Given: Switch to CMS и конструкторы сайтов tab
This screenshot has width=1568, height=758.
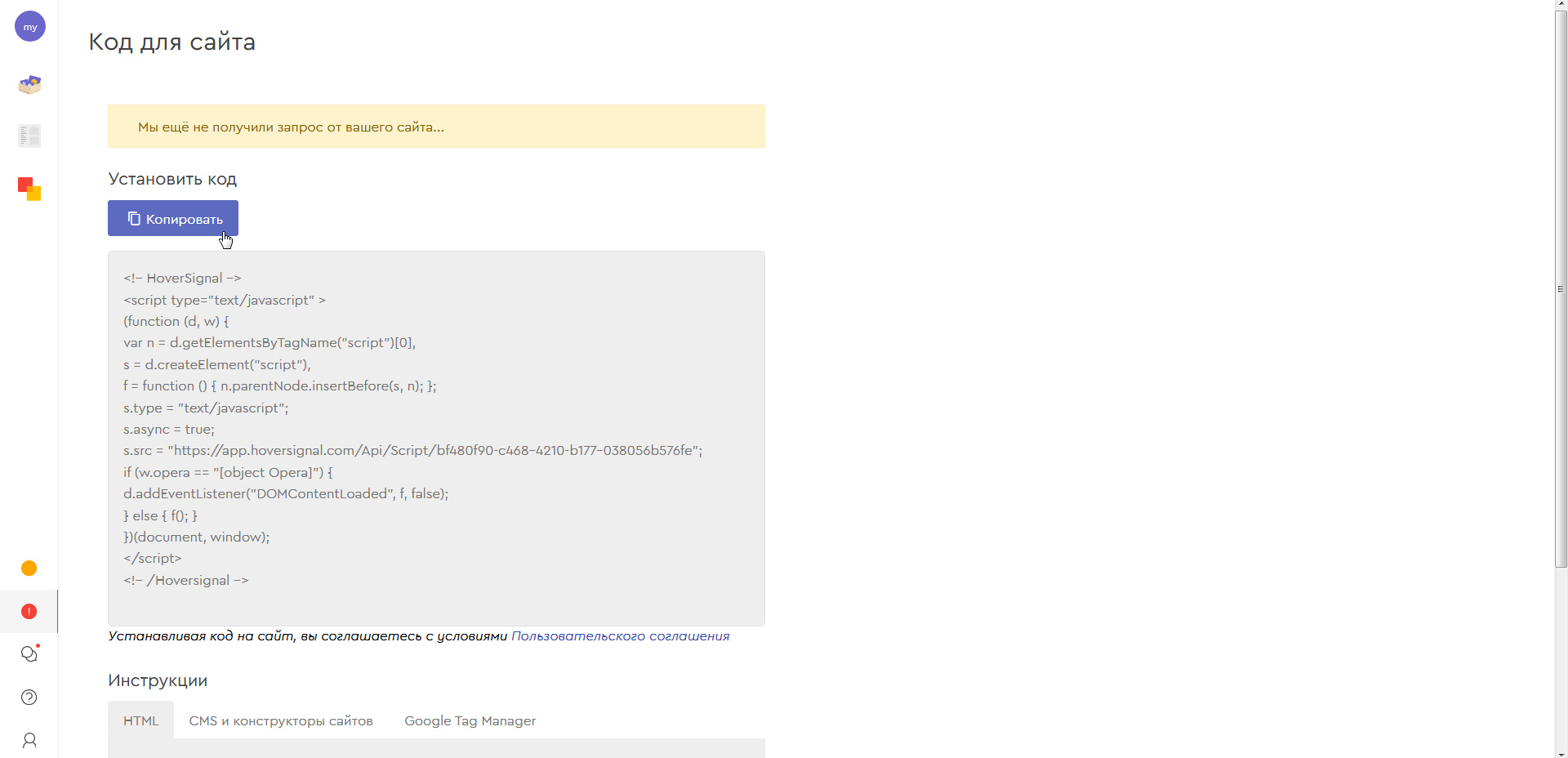Looking at the screenshot, I should (281, 720).
